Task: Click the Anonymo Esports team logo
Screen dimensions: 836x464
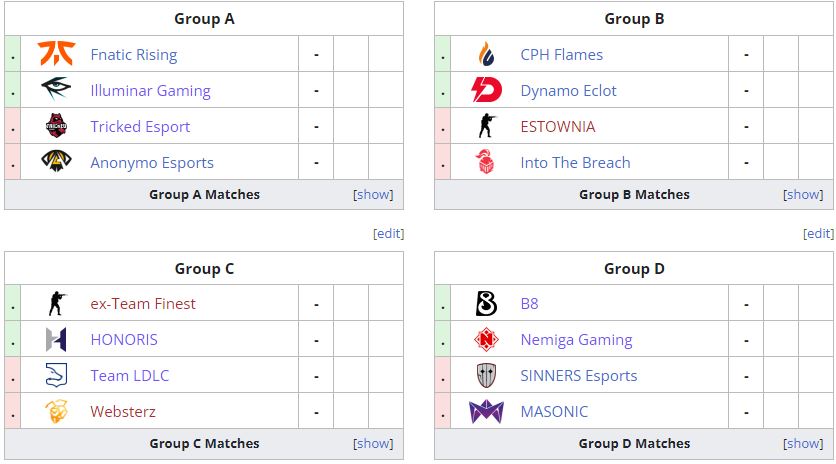Action: coord(55,163)
